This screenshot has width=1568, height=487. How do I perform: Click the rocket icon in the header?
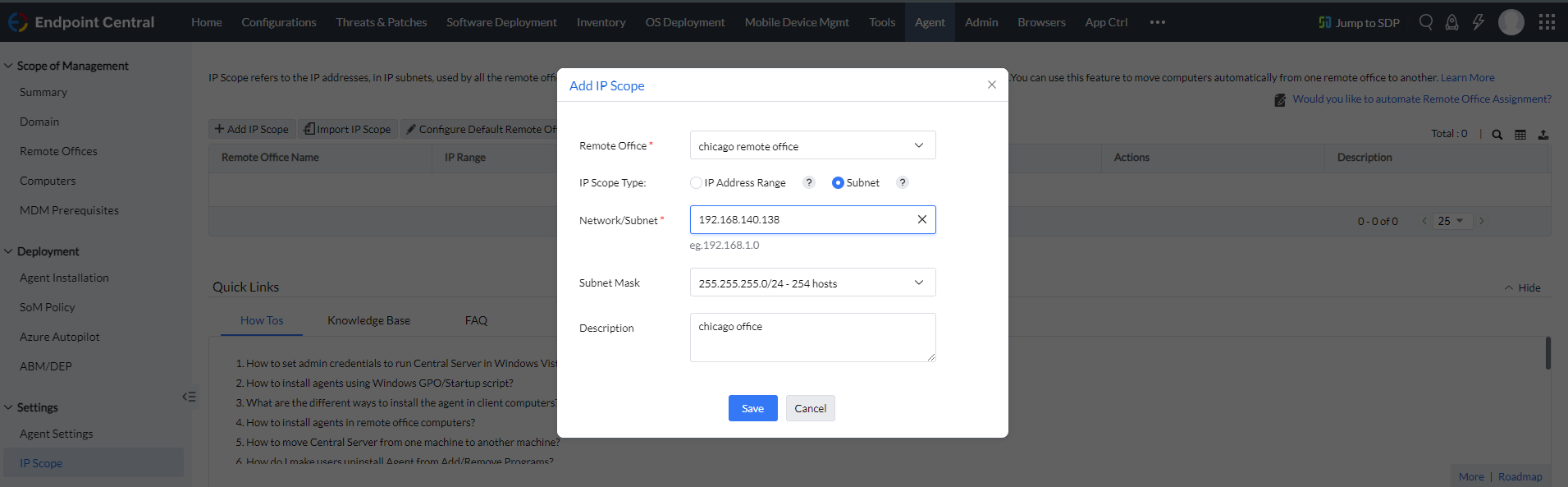pos(1451,22)
